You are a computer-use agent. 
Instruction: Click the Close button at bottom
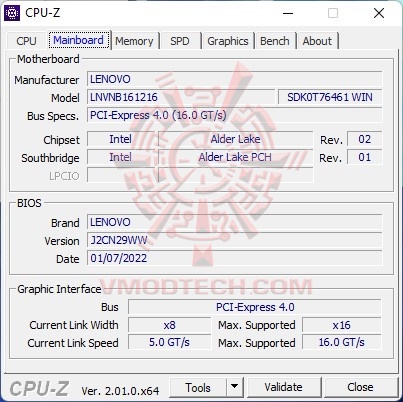[360, 387]
